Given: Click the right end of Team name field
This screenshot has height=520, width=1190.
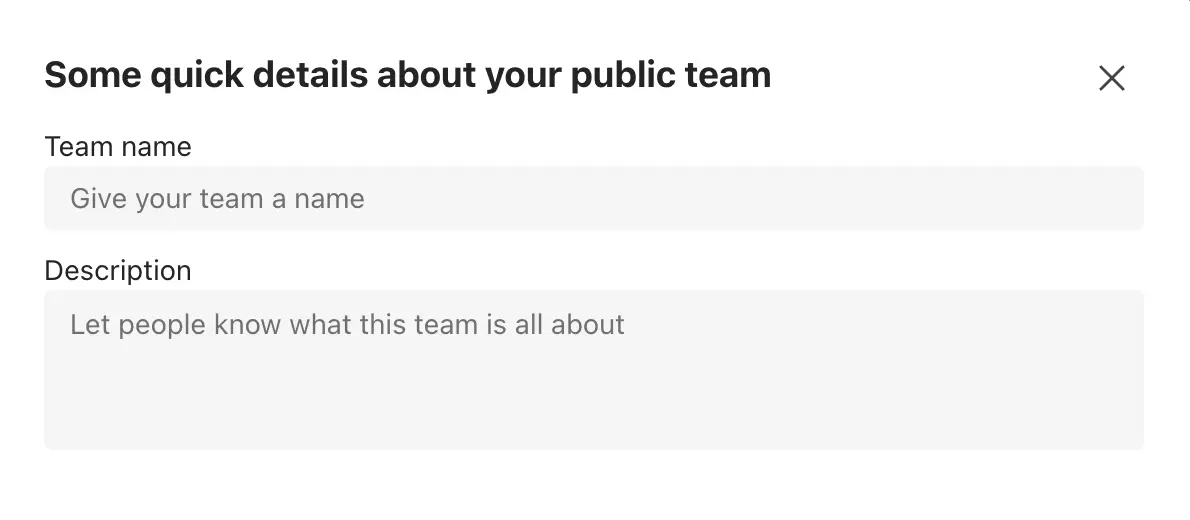Looking at the screenshot, I should 1100,198.
